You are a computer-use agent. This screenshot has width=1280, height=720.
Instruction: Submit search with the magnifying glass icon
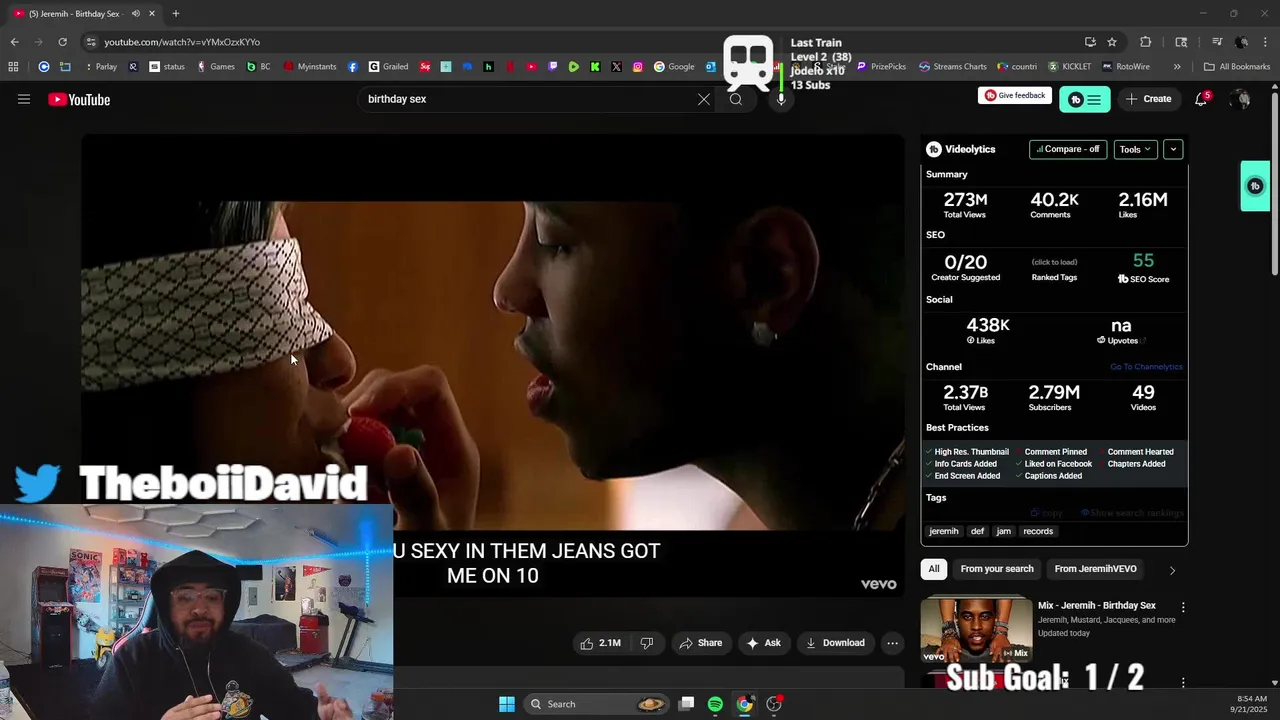(x=736, y=99)
